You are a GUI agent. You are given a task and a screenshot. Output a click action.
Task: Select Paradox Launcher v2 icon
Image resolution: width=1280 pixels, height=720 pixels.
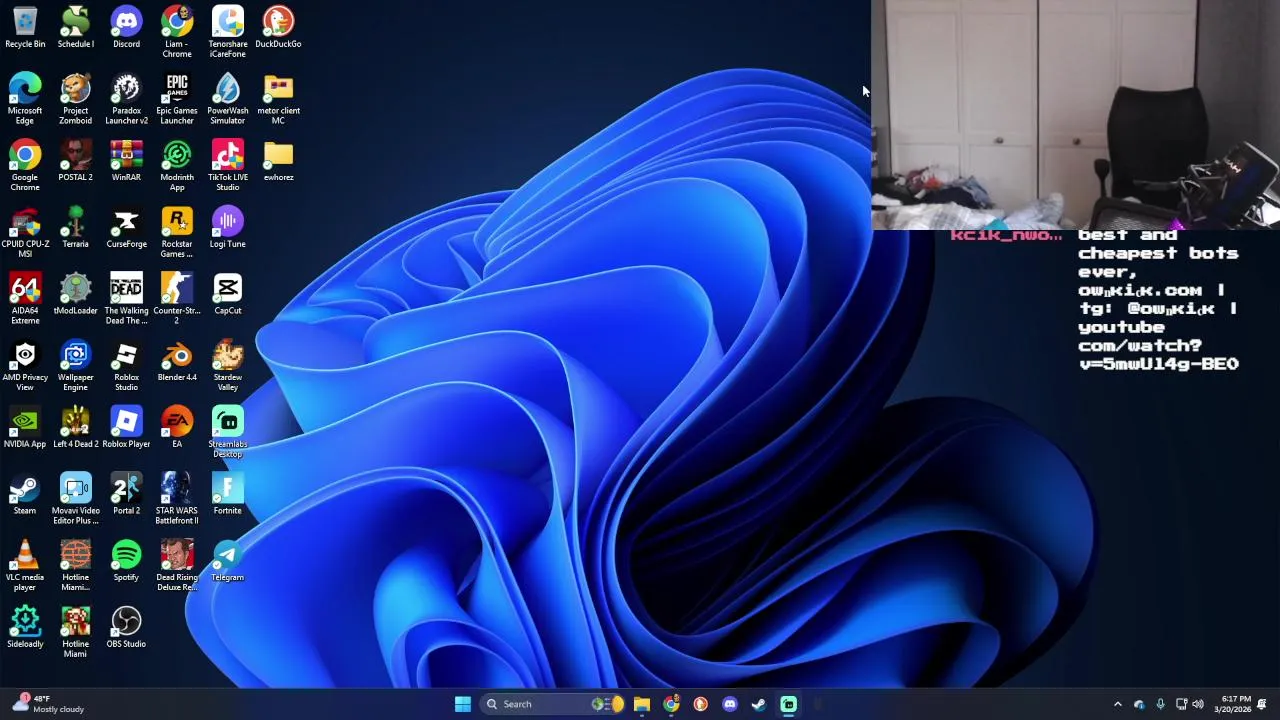tap(126, 99)
